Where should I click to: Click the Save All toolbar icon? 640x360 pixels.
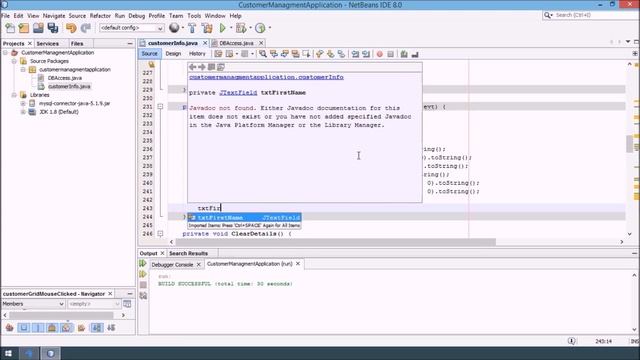pos(53,28)
